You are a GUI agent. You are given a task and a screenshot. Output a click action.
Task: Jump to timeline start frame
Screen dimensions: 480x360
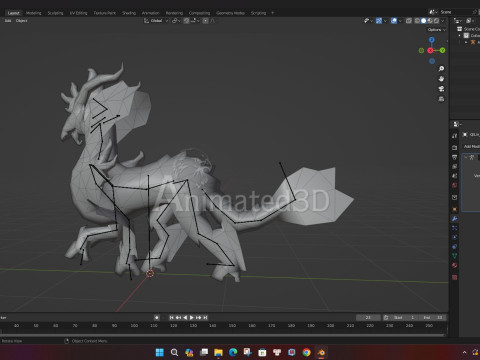pyautogui.click(x=172, y=318)
